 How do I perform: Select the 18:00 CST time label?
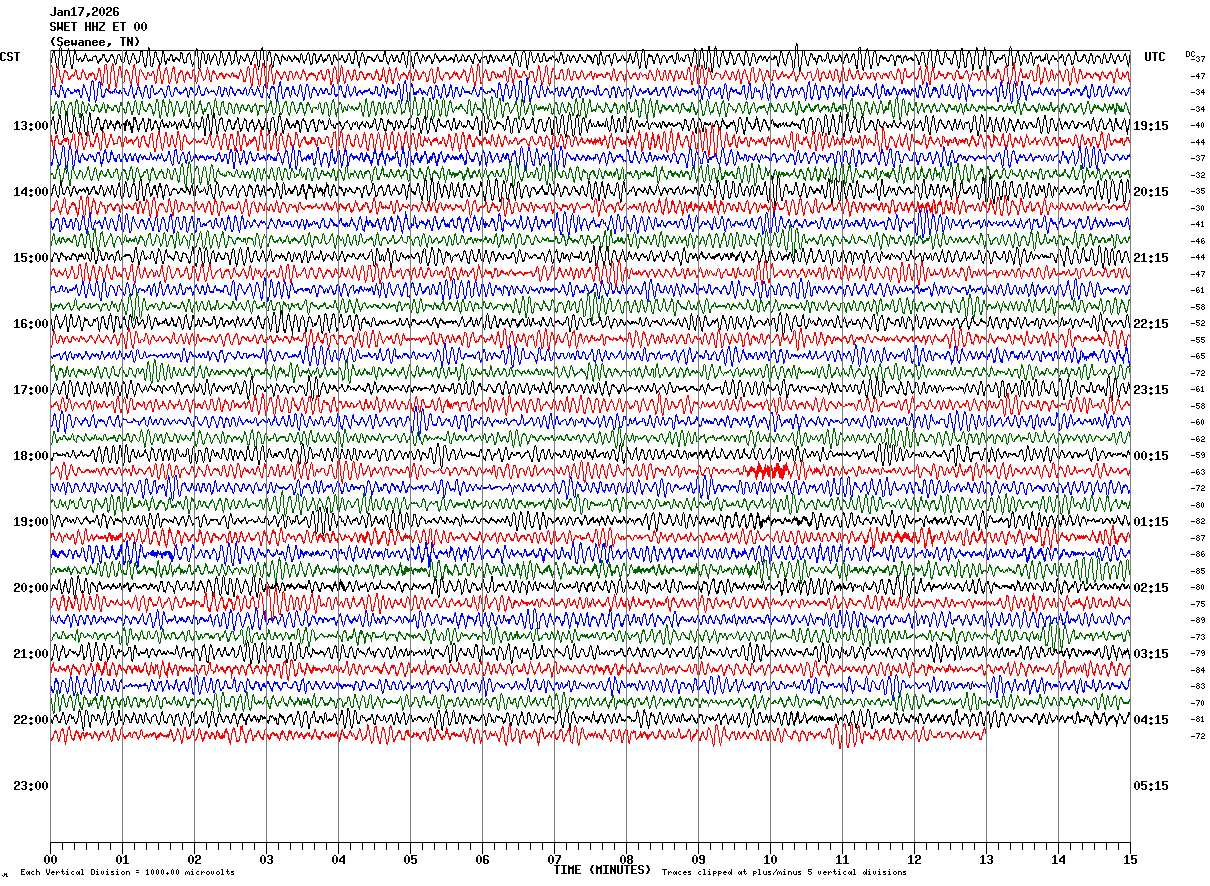(x=30, y=456)
